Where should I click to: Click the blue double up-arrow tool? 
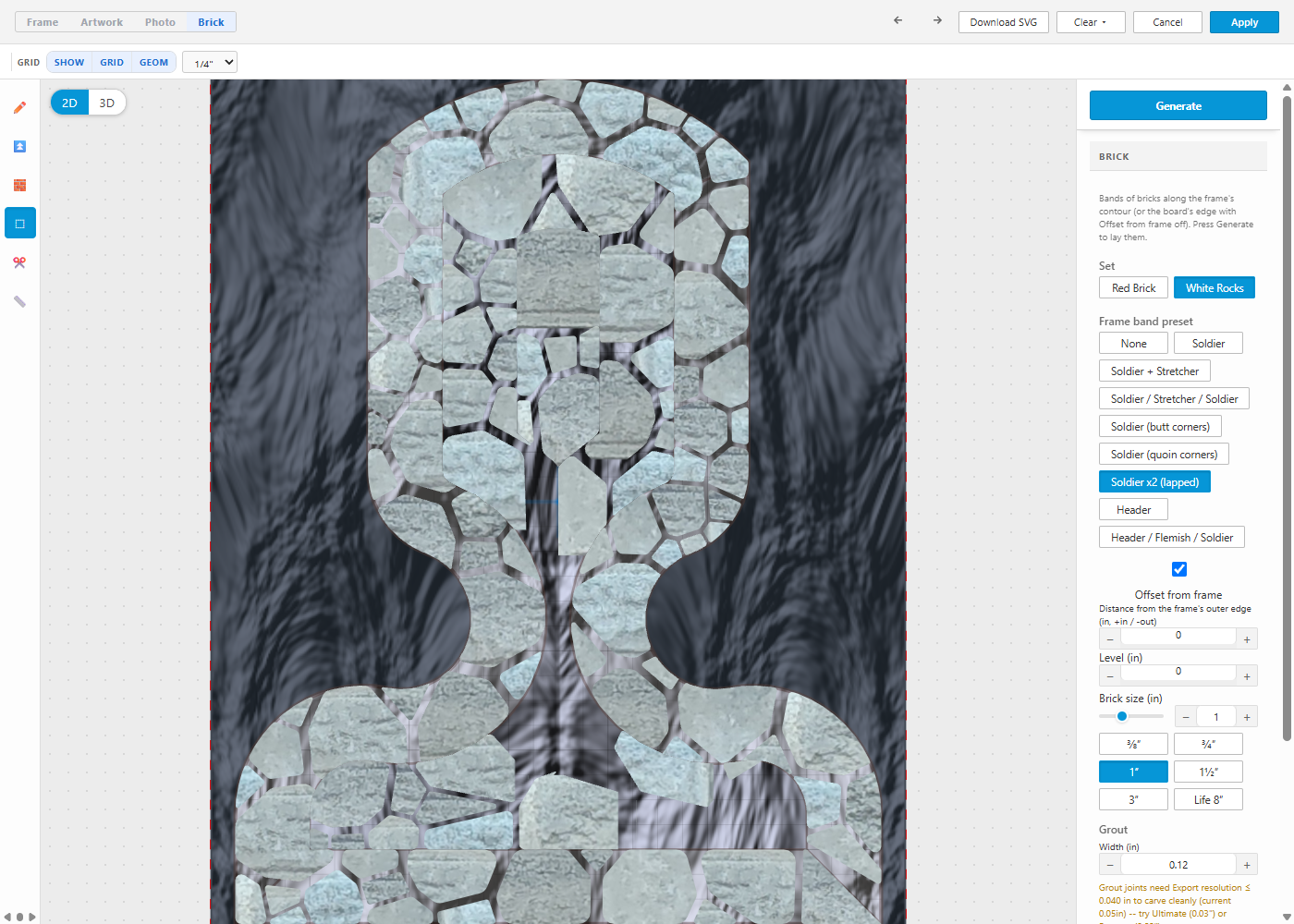tap(19, 146)
